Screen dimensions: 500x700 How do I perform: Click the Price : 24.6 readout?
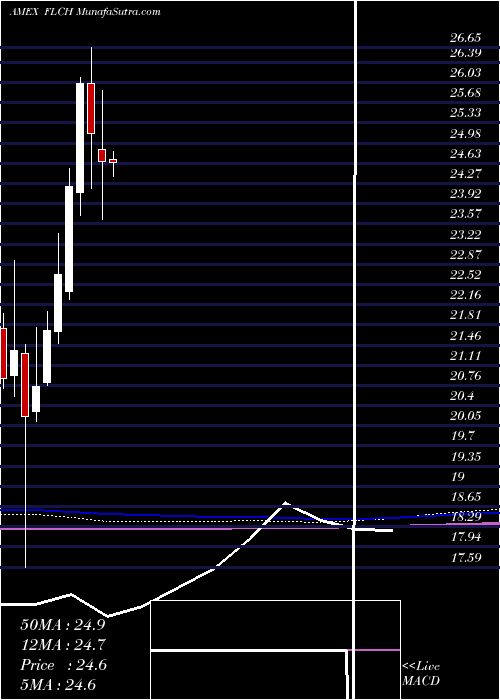click(64, 665)
